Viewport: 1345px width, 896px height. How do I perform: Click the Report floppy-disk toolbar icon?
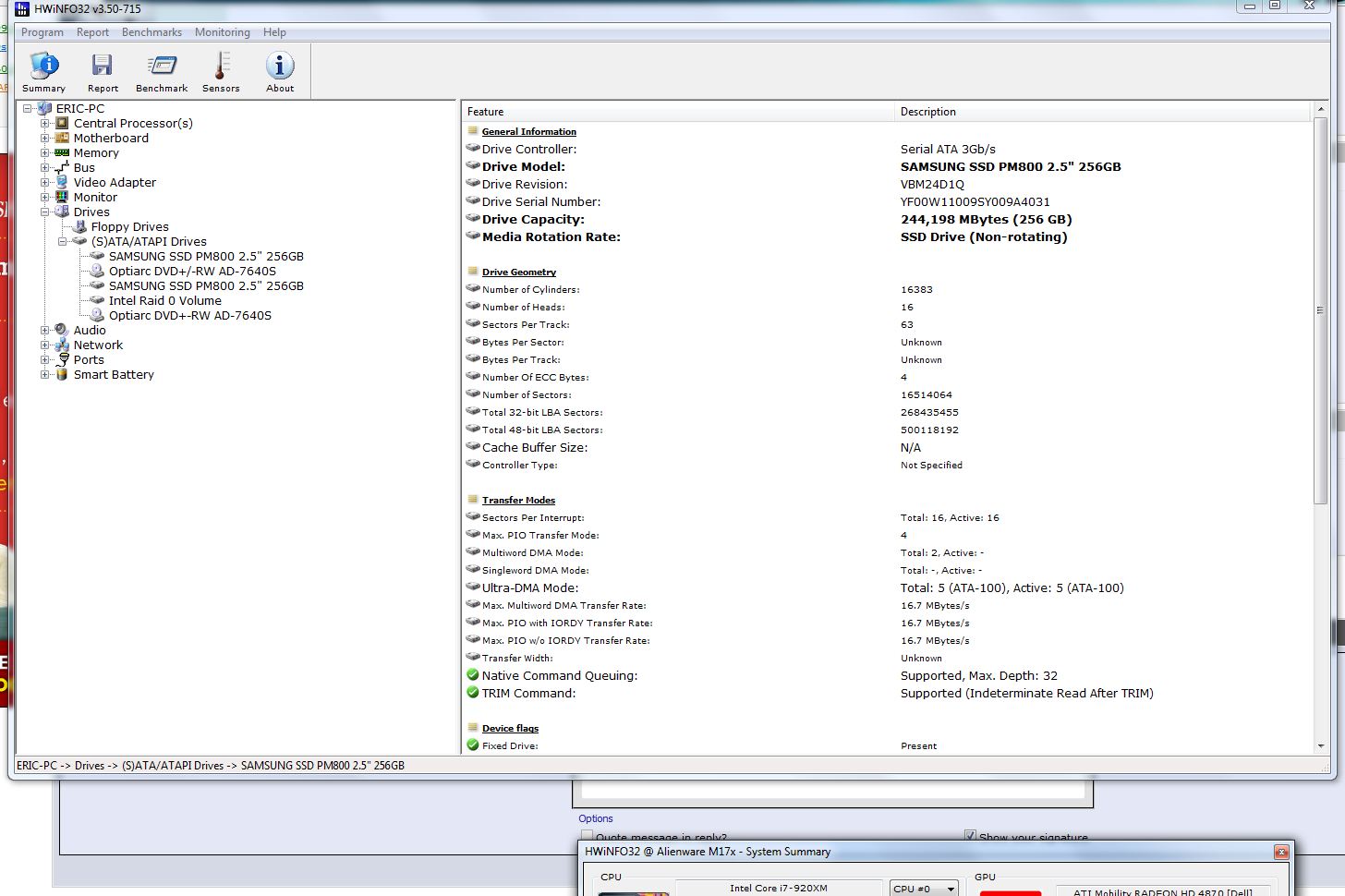coord(102,66)
